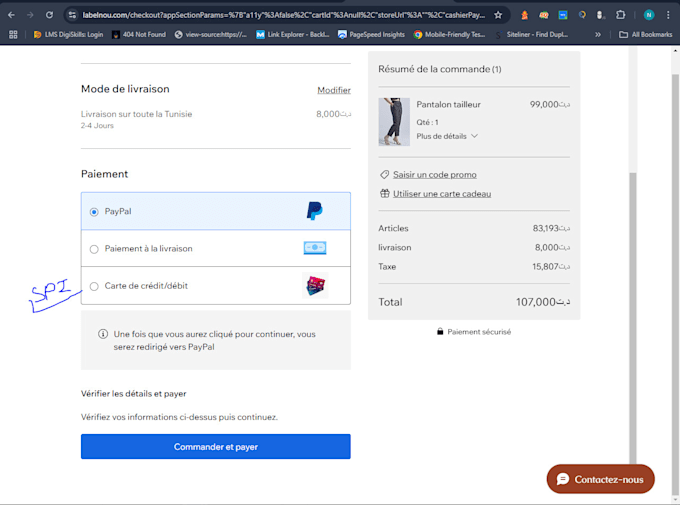Click the gift card icon
This screenshot has height=505, width=680.
point(385,193)
